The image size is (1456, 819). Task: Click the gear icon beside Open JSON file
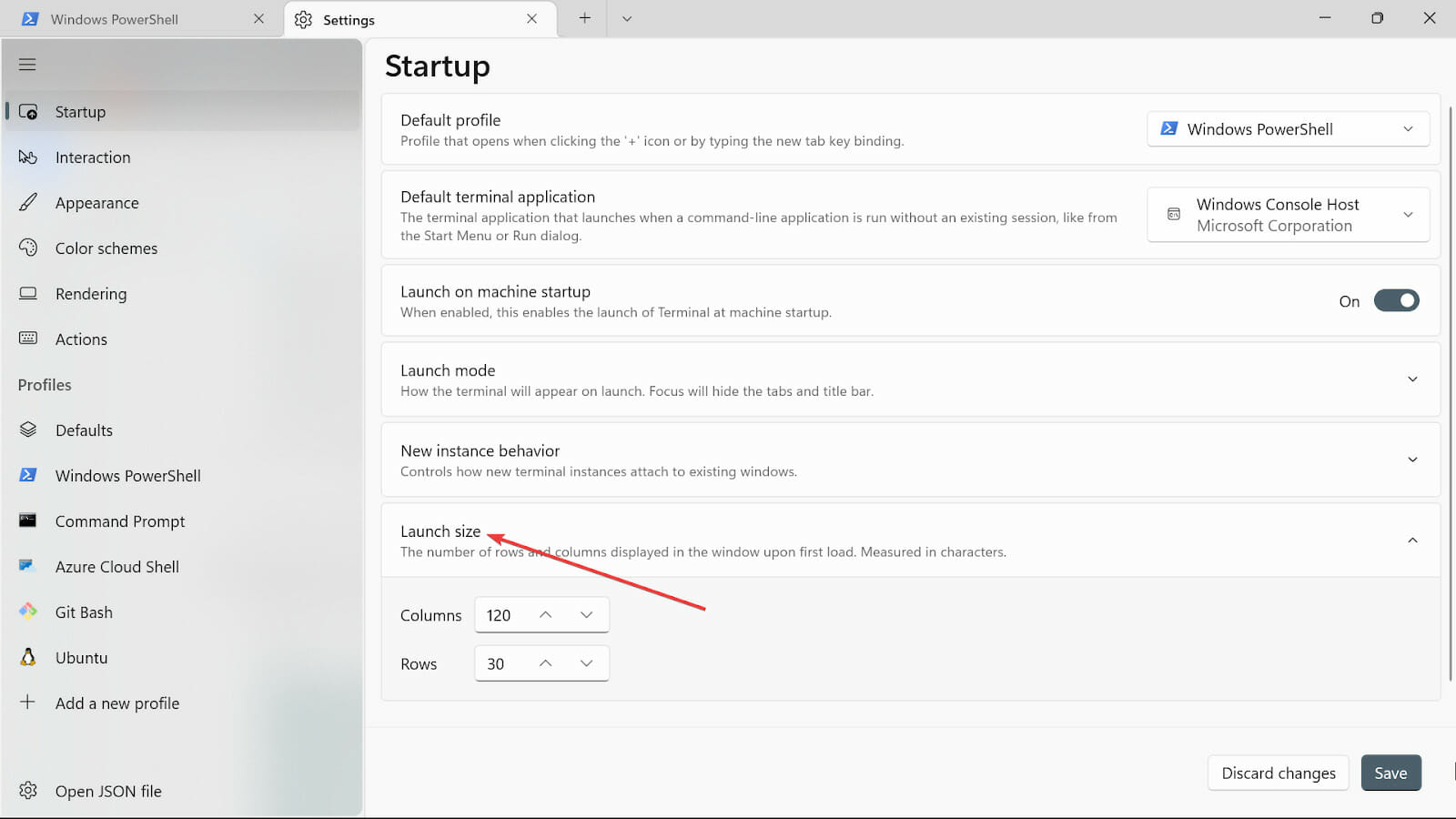tap(28, 790)
